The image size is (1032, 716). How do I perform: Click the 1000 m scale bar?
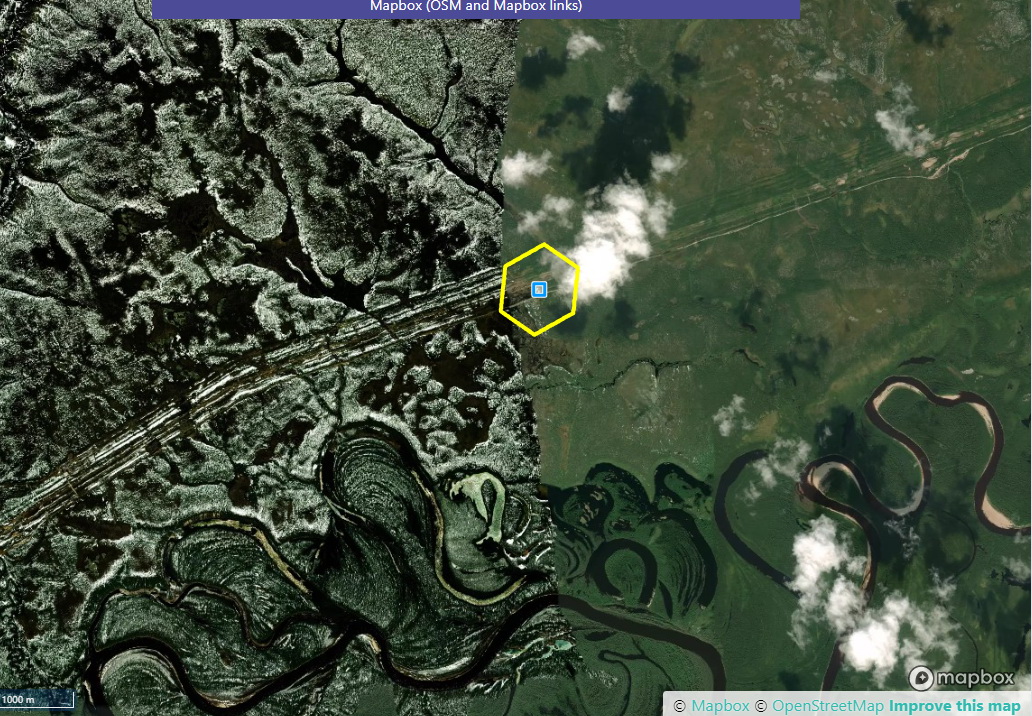37,699
